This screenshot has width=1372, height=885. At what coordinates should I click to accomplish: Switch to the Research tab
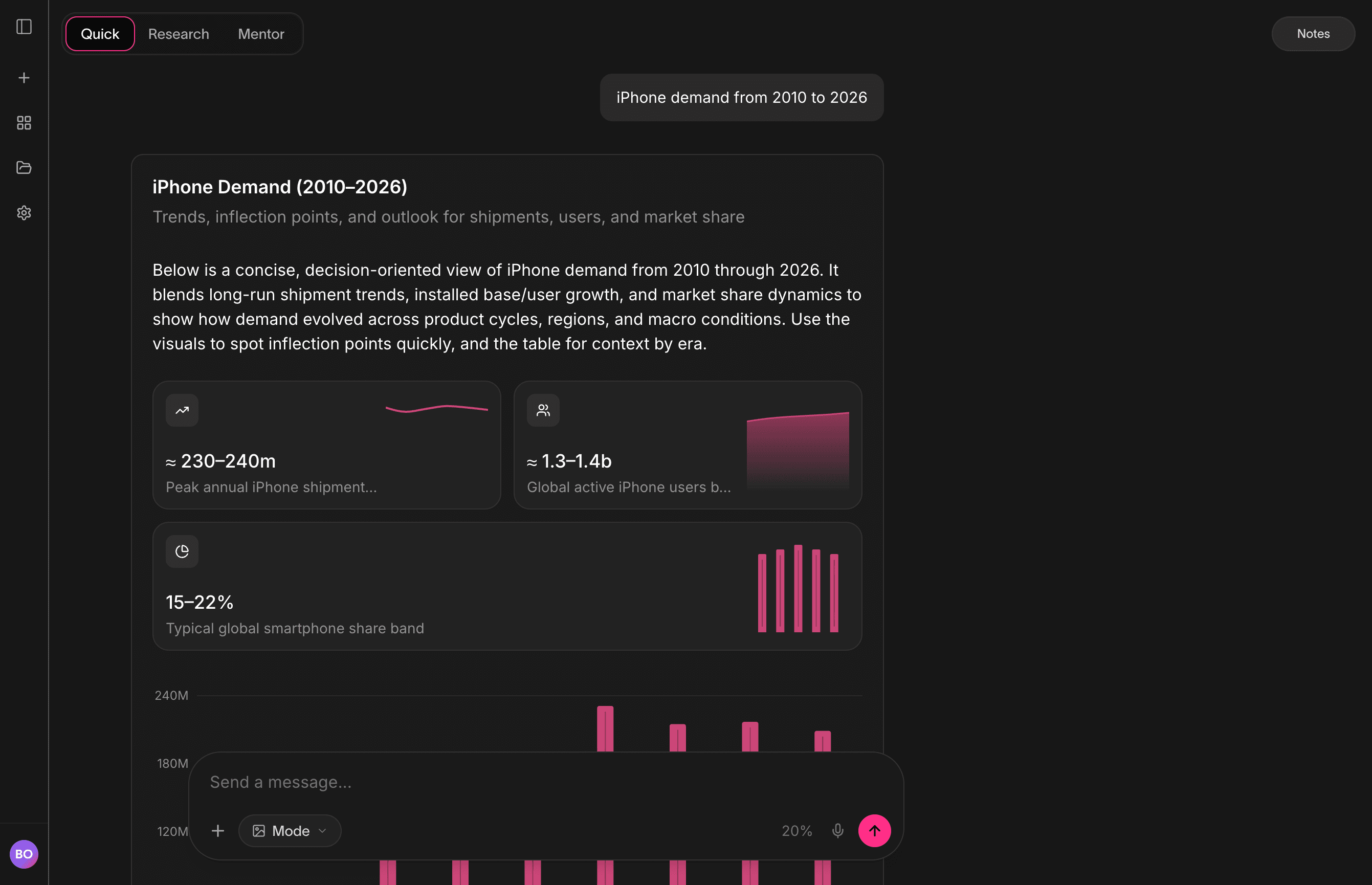click(178, 33)
